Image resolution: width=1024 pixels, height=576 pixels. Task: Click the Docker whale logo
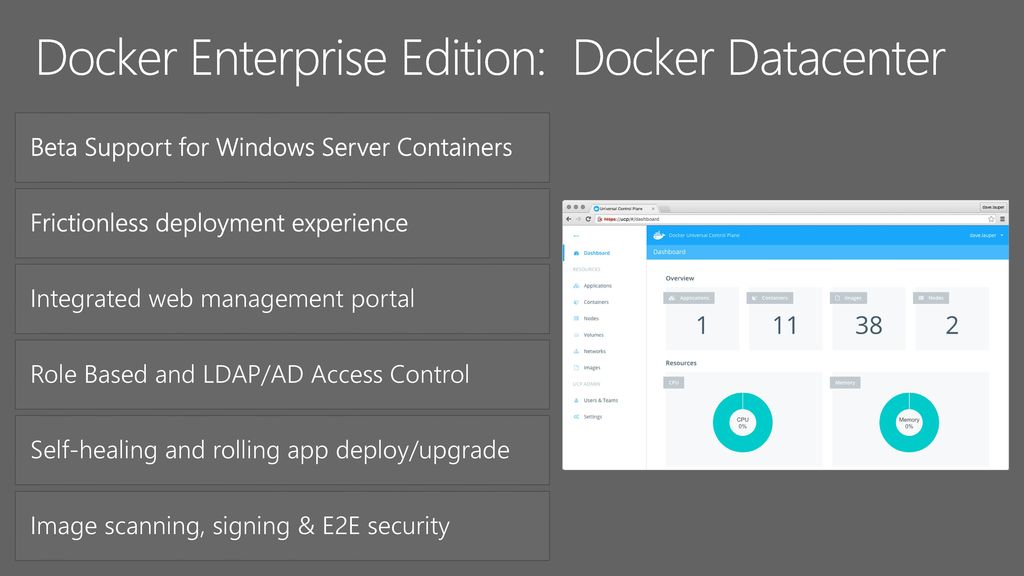(658, 235)
